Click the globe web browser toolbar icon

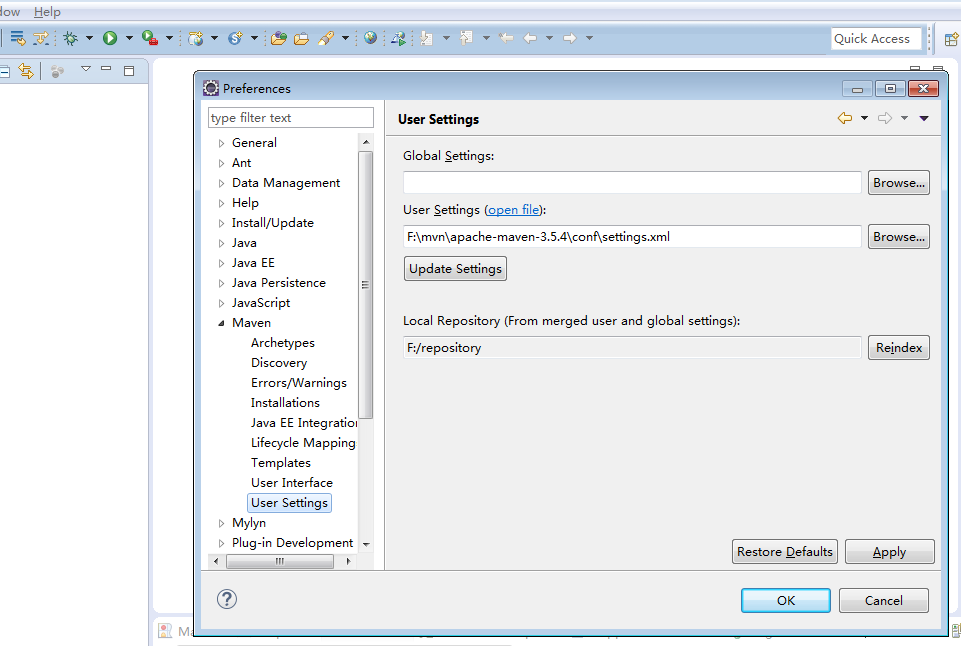click(x=371, y=38)
